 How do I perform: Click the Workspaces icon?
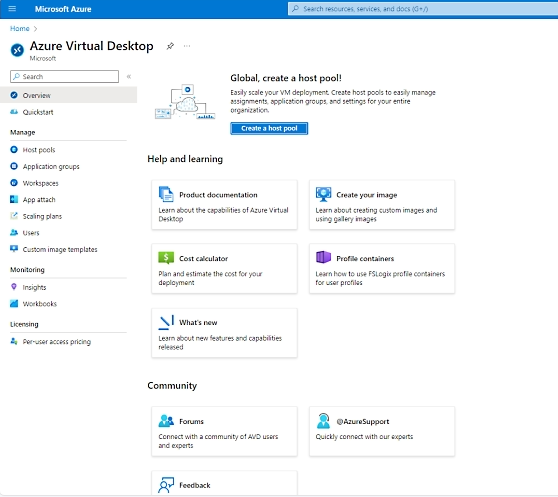pyautogui.click(x=14, y=183)
